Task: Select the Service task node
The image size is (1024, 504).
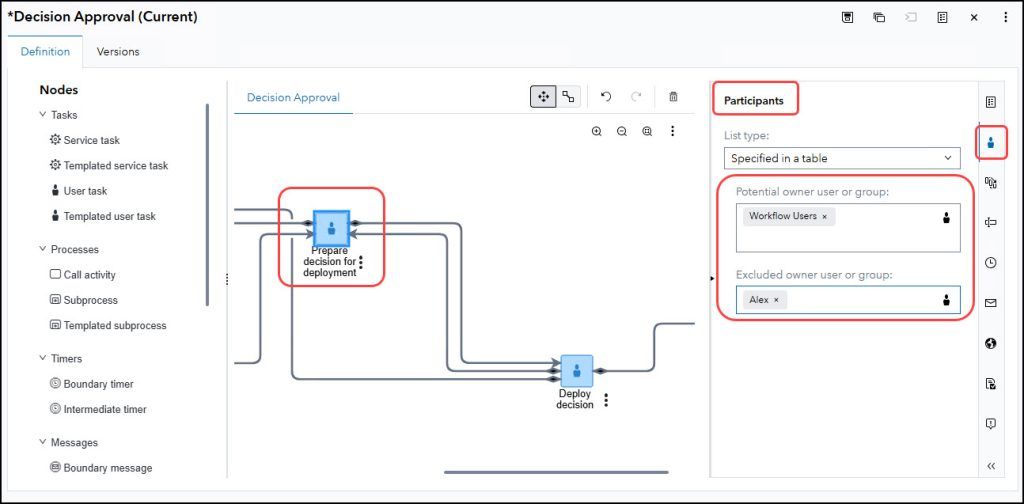Action: click(x=85, y=140)
